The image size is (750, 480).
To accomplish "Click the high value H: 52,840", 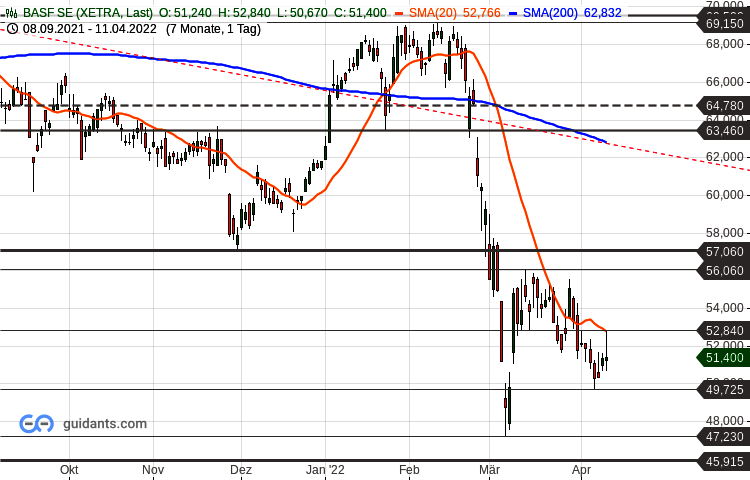I will click(x=244, y=12).
